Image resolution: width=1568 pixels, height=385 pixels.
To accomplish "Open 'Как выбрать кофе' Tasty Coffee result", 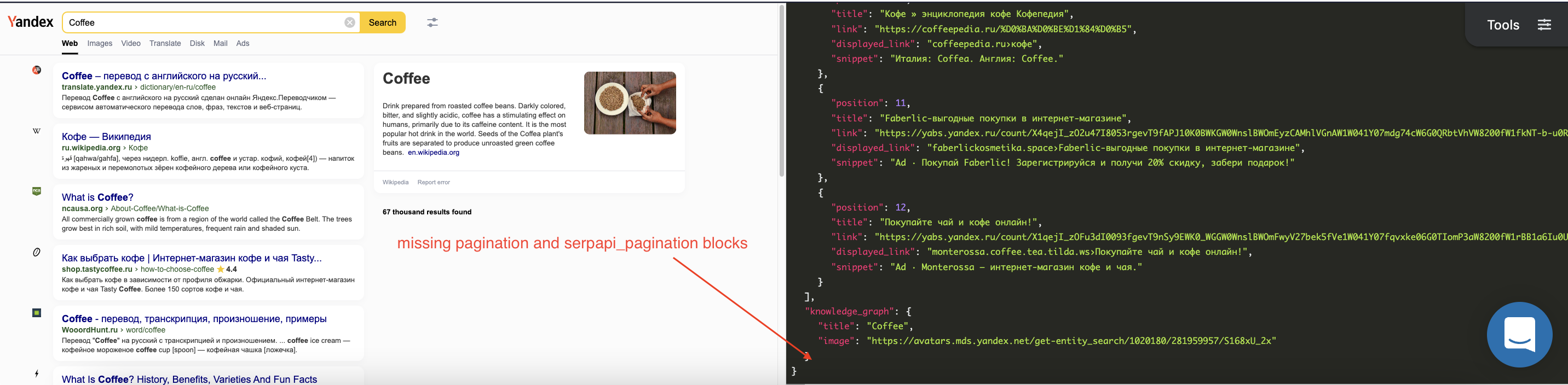I will [192, 258].
